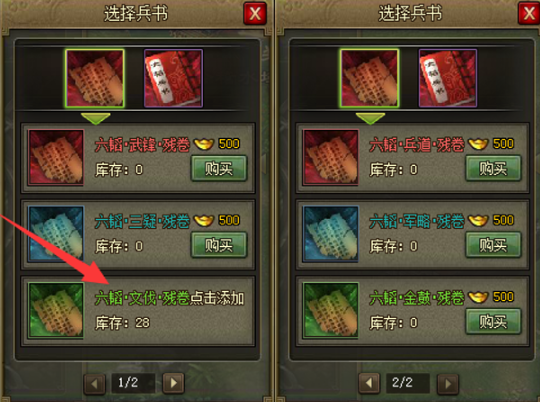Select the orange scroll tab in right panel
The width and height of the screenshot is (540, 402).
[369, 78]
